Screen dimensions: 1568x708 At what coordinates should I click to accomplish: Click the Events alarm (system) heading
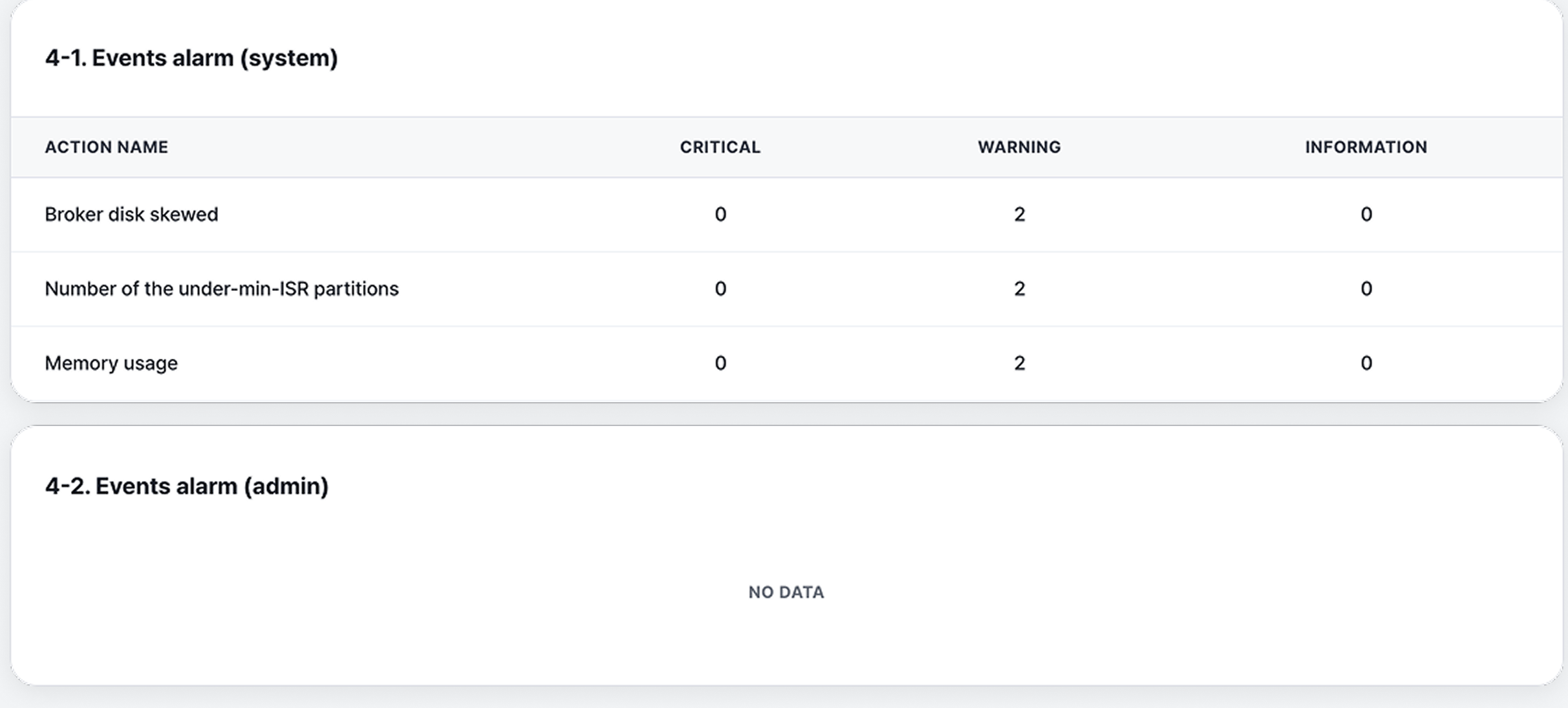pos(191,58)
